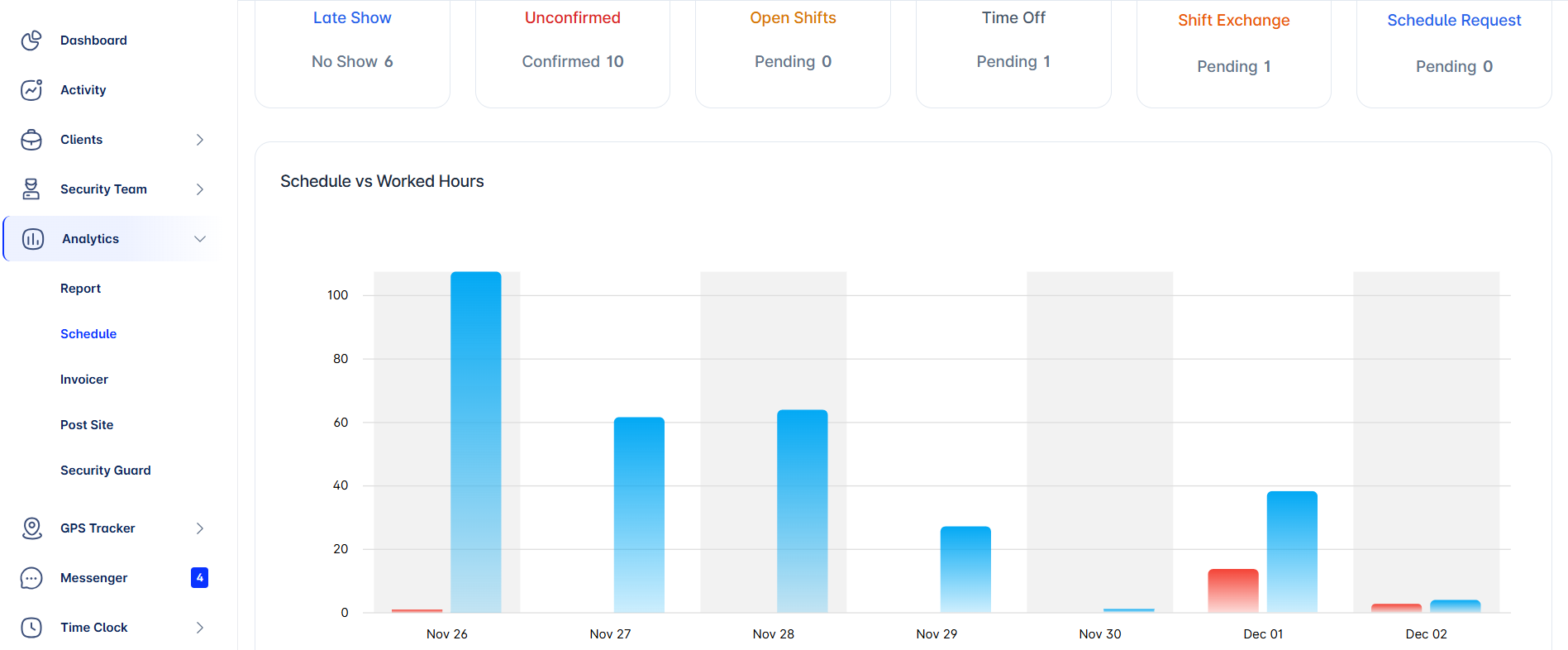Click the Analytics bar chart icon
The image size is (1568, 650).
33,239
